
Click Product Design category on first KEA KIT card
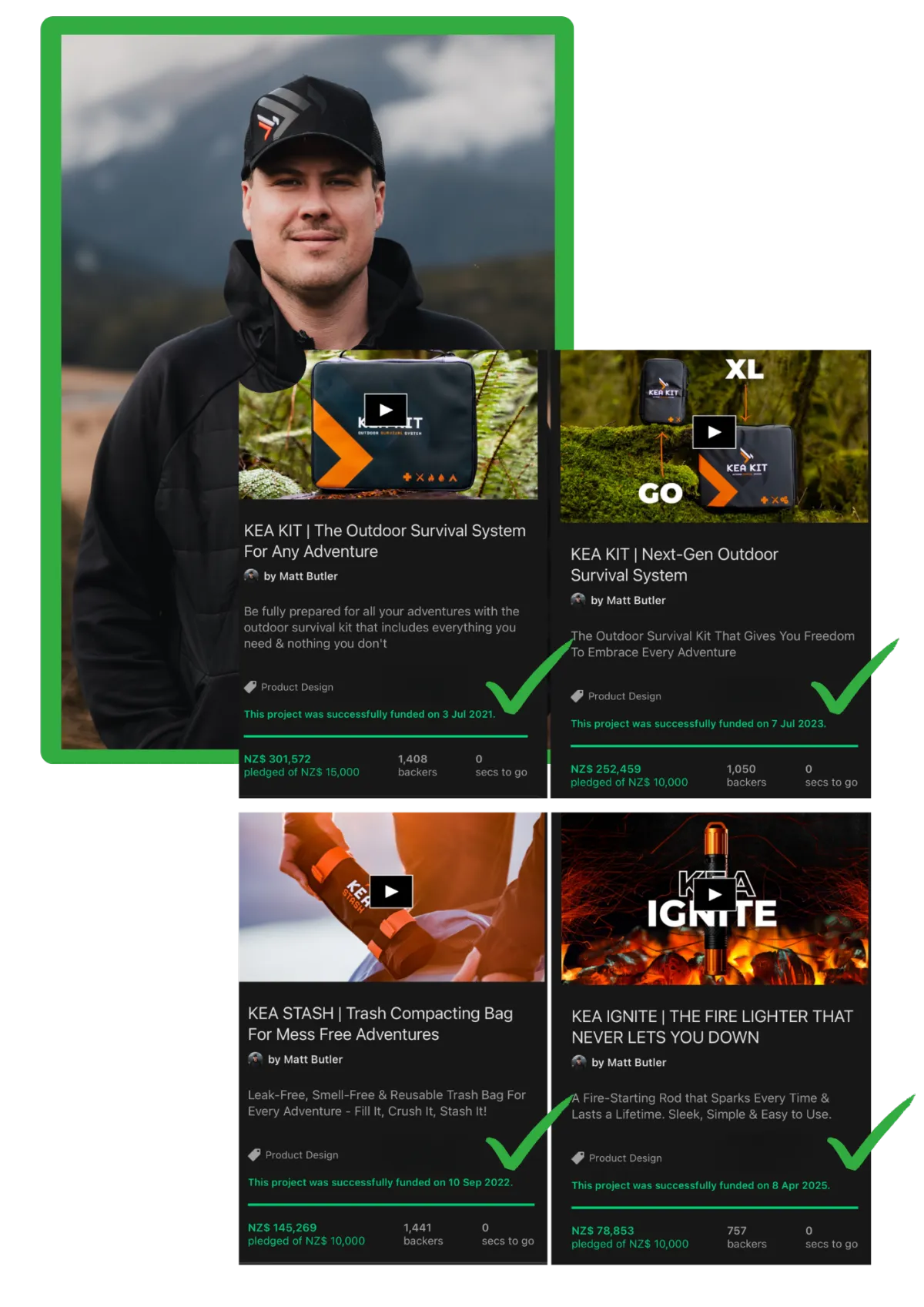coord(296,687)
